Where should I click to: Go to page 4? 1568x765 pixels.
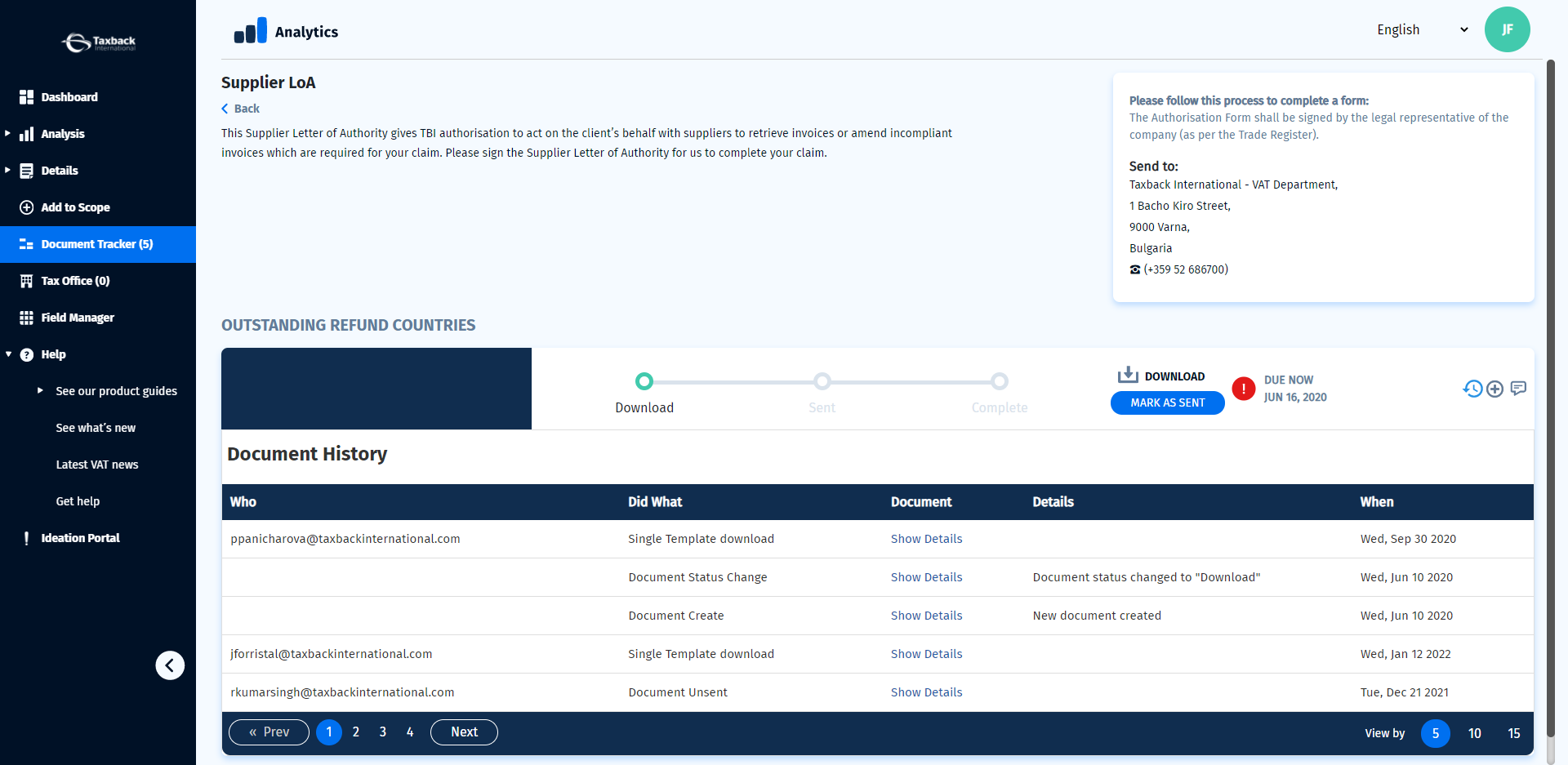coord(410,732)
